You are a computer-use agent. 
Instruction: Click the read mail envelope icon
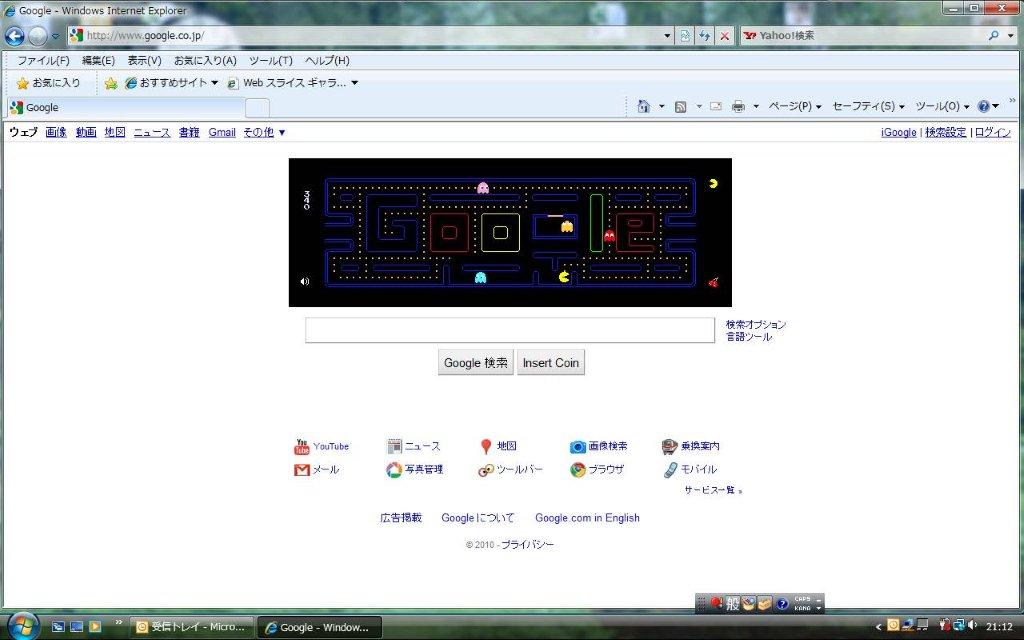[x=716, y=106]
